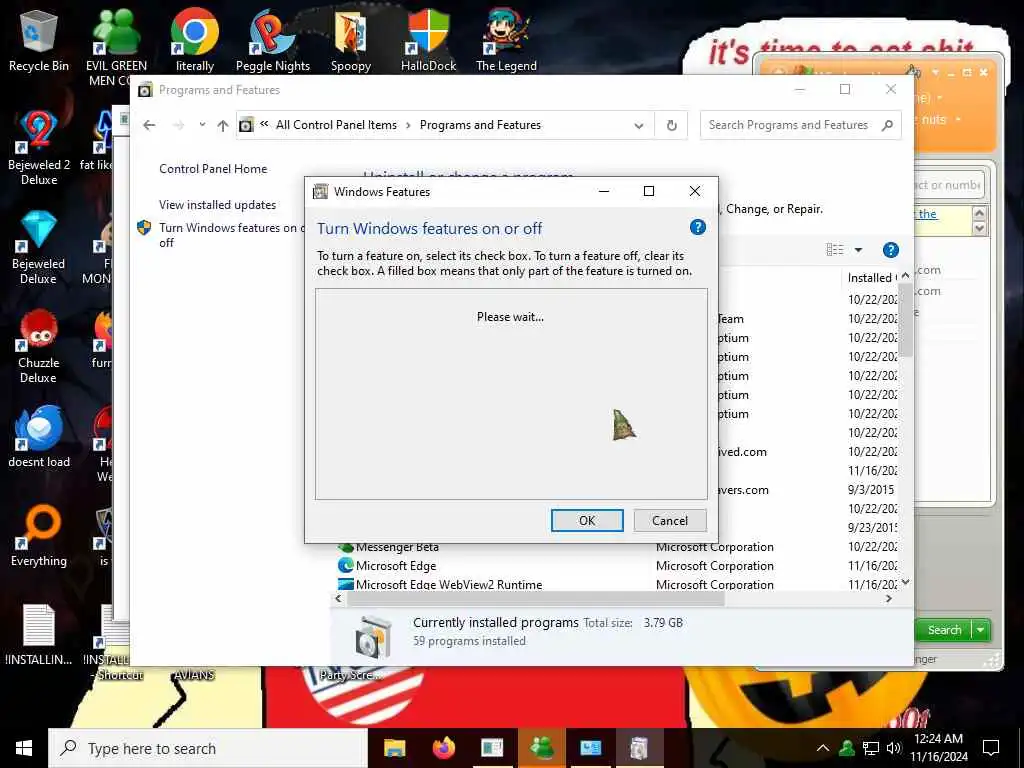Image resolution: width=1024 pixels, height=768 pixels.
Task: Click the Windows Start button
Action: [24, 748]
